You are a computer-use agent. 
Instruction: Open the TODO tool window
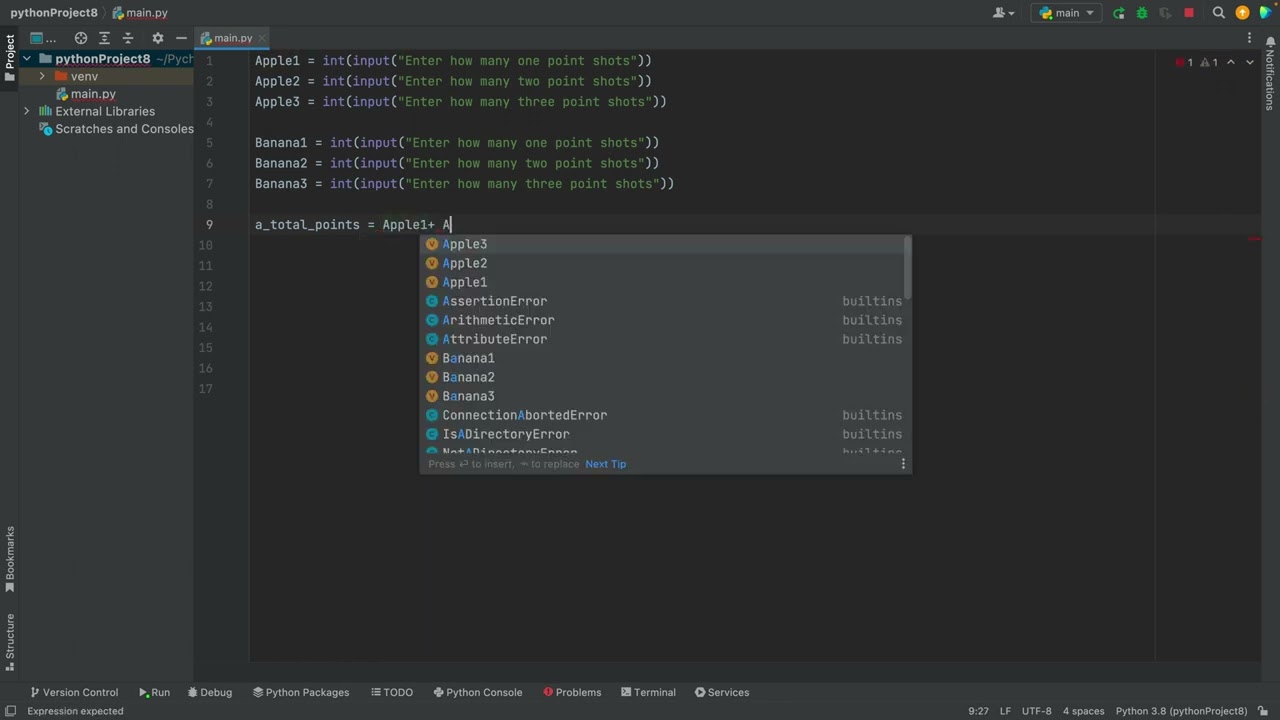point(391,692)
